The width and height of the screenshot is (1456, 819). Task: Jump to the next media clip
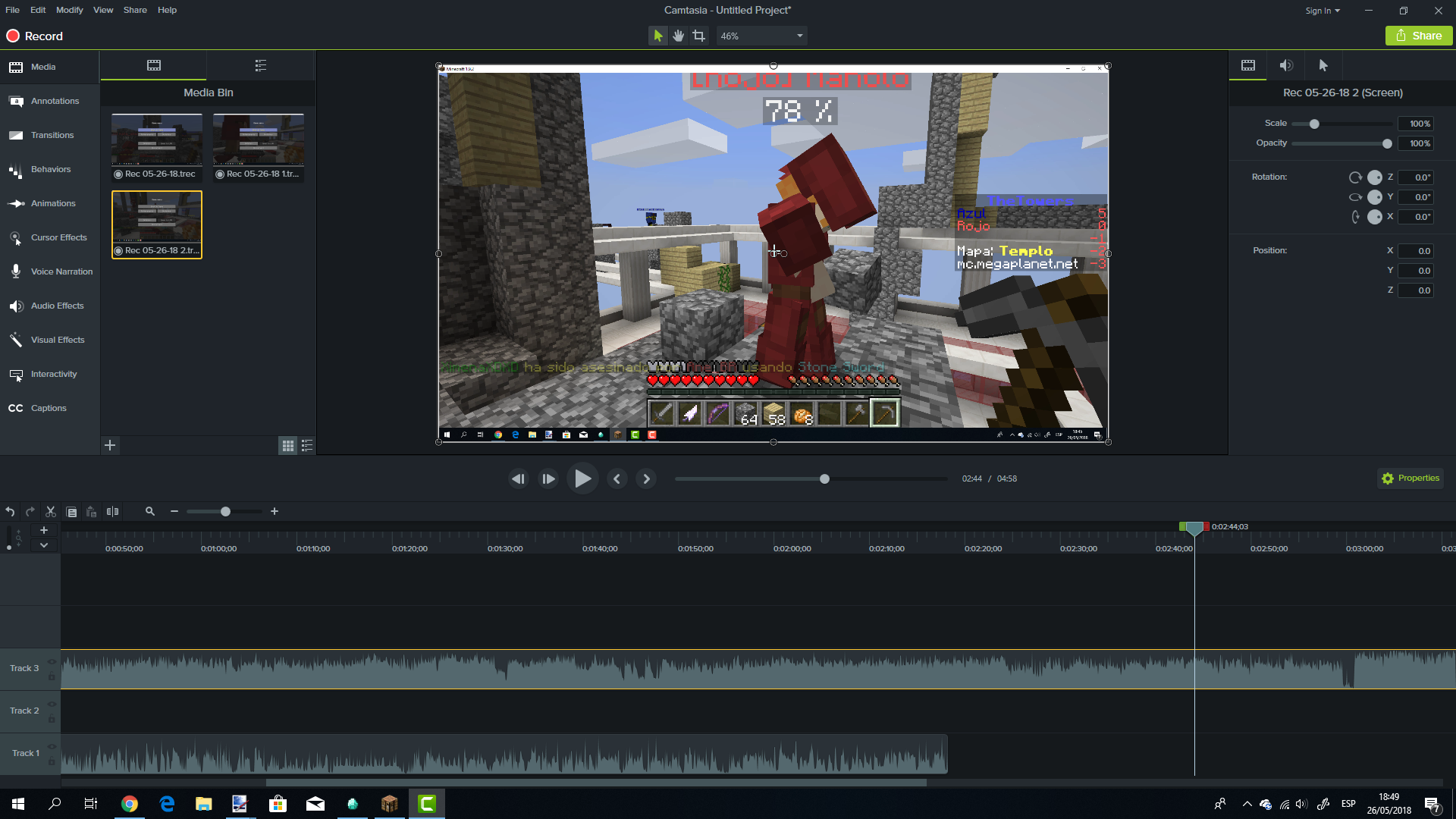pyautogui.click(x=646, y=479)
